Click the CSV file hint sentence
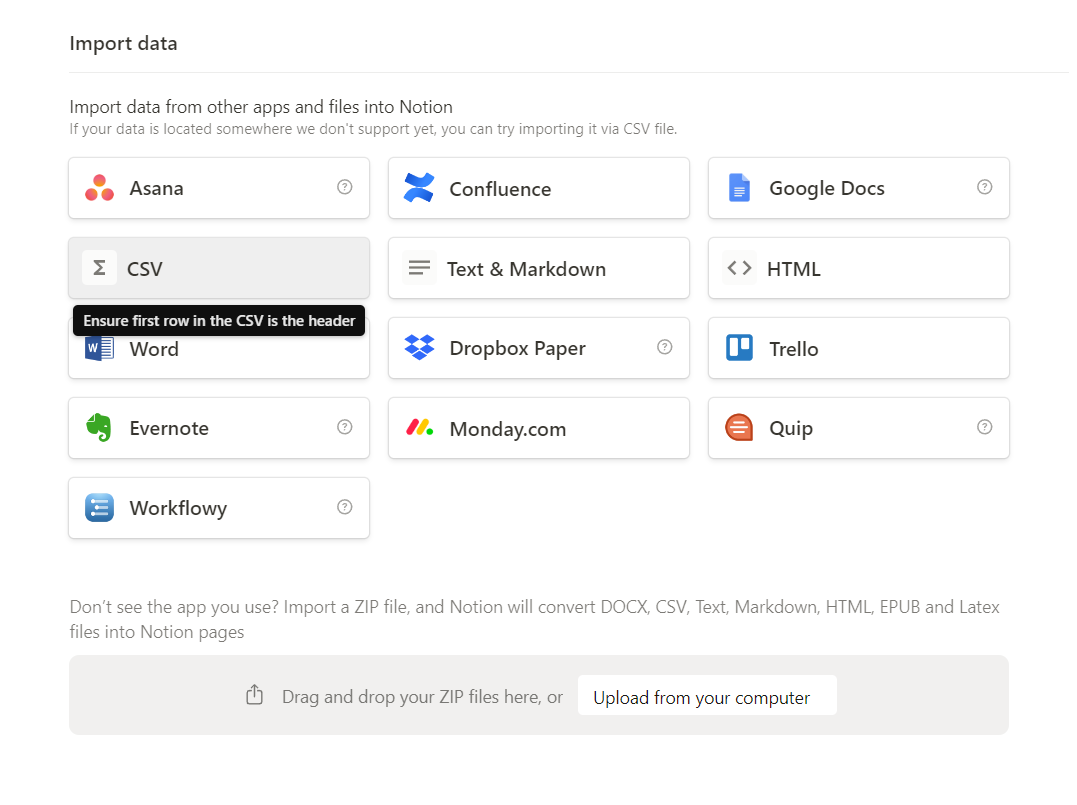The width and height of the screenshot is (1077, 805). (x=373, y=129)
